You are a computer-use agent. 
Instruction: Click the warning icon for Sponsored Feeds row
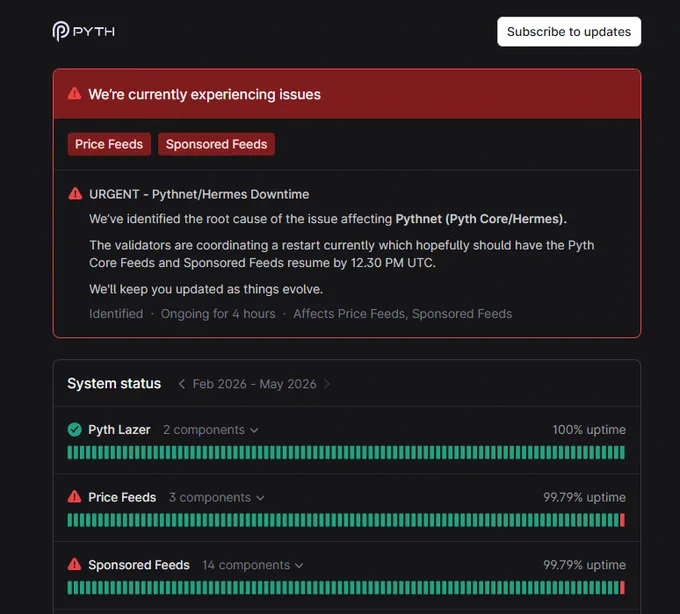point(75,564)
